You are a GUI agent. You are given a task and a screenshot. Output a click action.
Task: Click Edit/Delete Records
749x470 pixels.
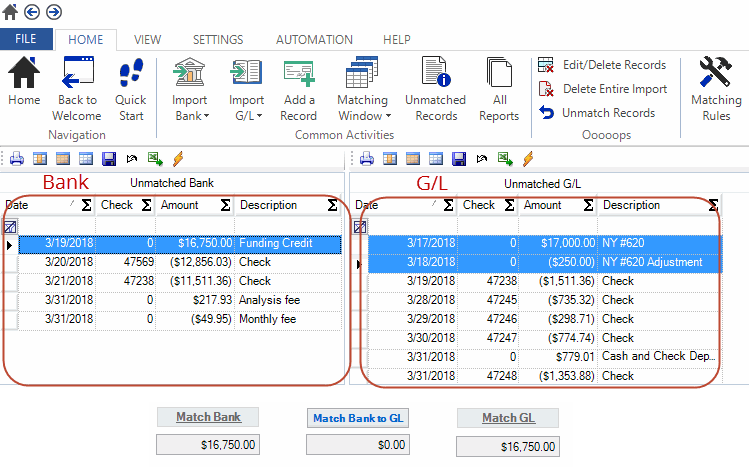click(x=602, y=65)
